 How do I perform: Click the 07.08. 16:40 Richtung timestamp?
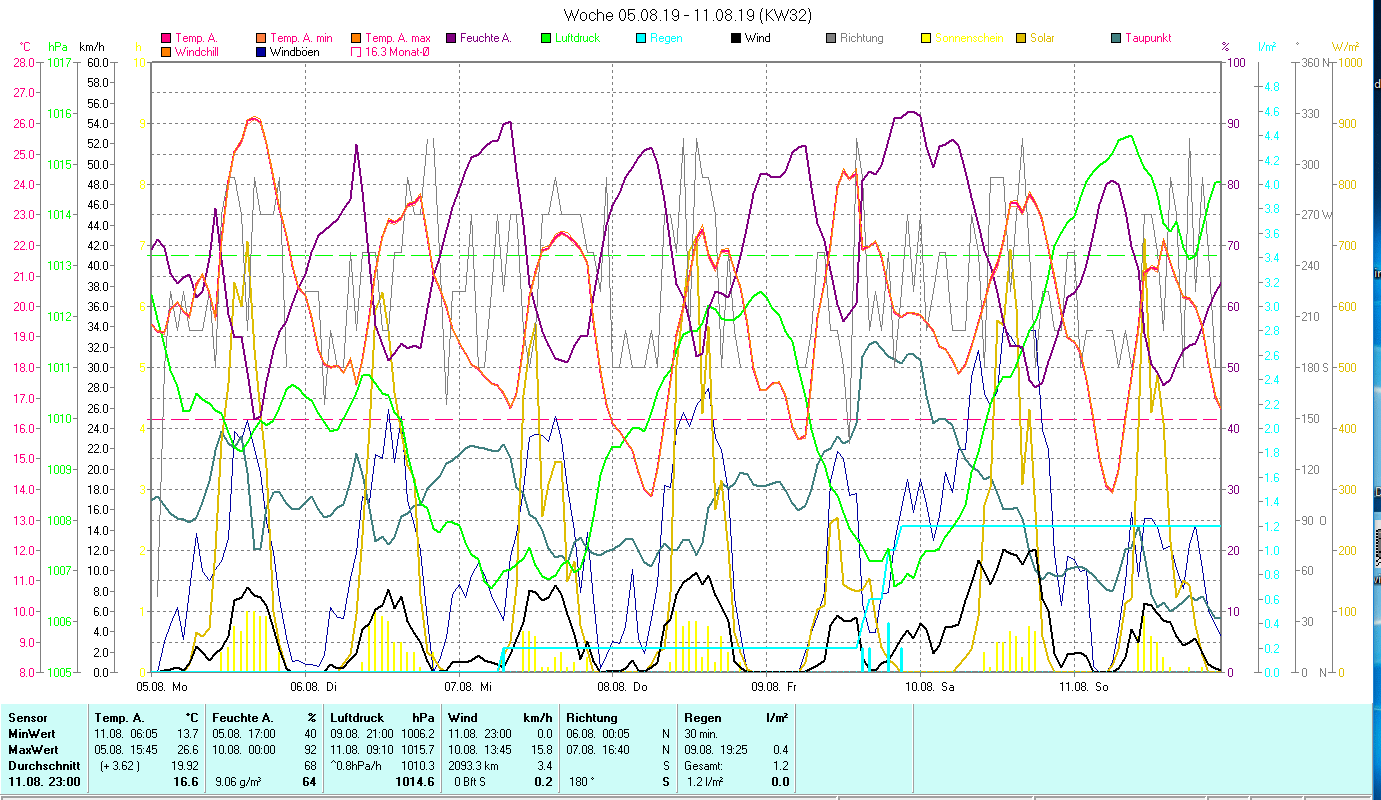click(598, 749)
